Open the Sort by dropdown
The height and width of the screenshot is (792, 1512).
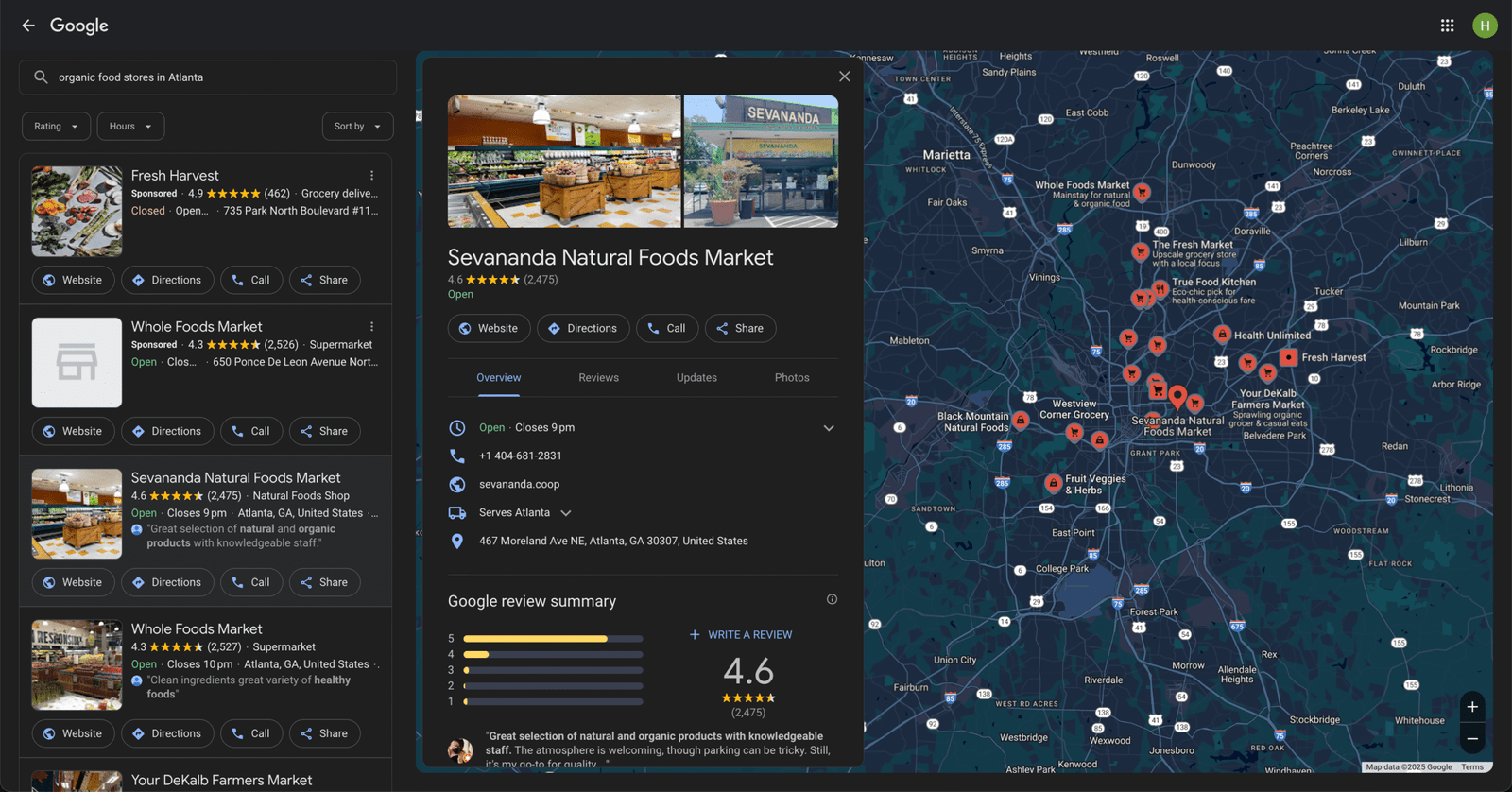357,127
